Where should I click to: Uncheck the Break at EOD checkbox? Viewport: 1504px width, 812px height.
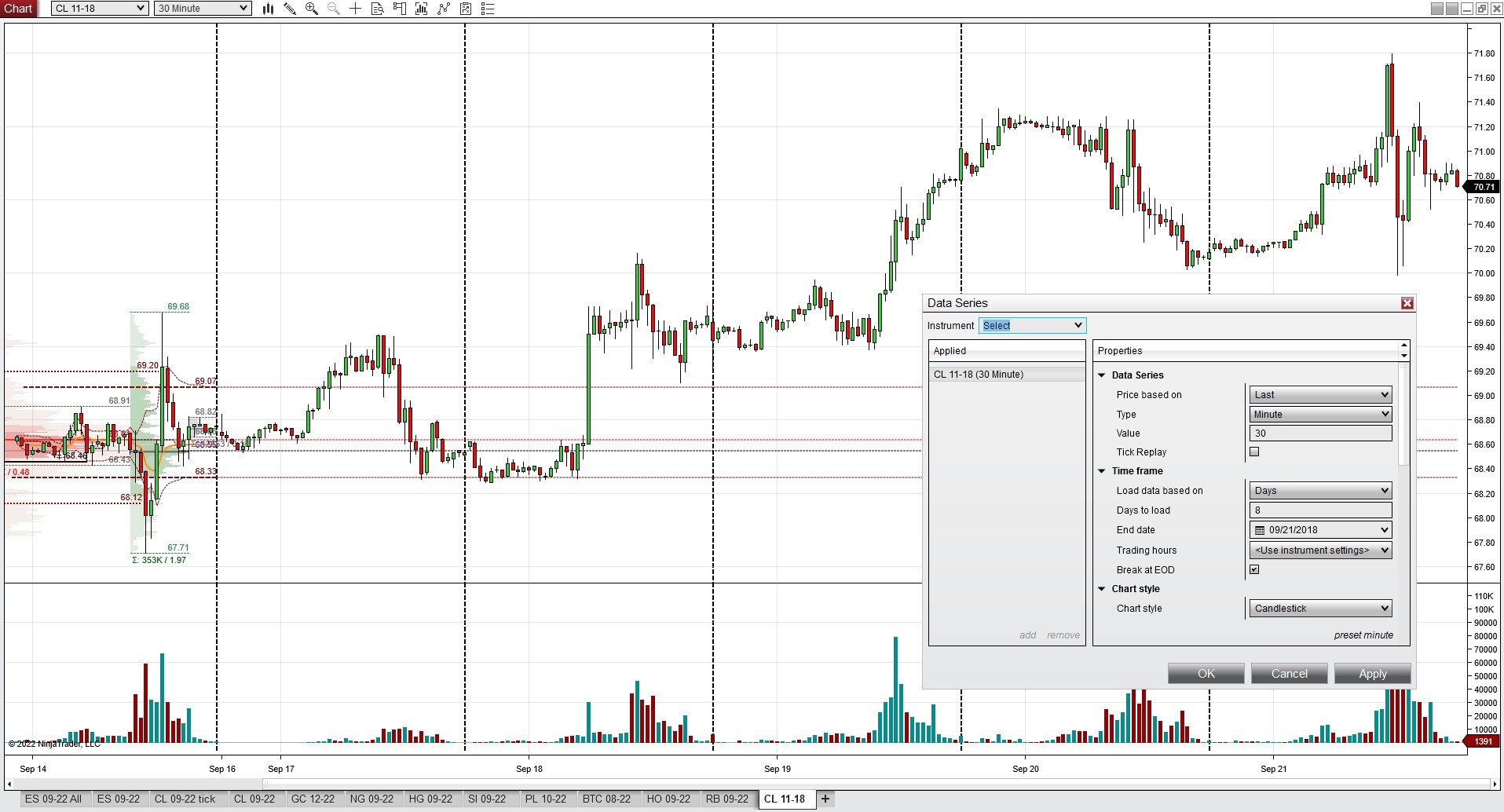click(x=1254, y=569)
